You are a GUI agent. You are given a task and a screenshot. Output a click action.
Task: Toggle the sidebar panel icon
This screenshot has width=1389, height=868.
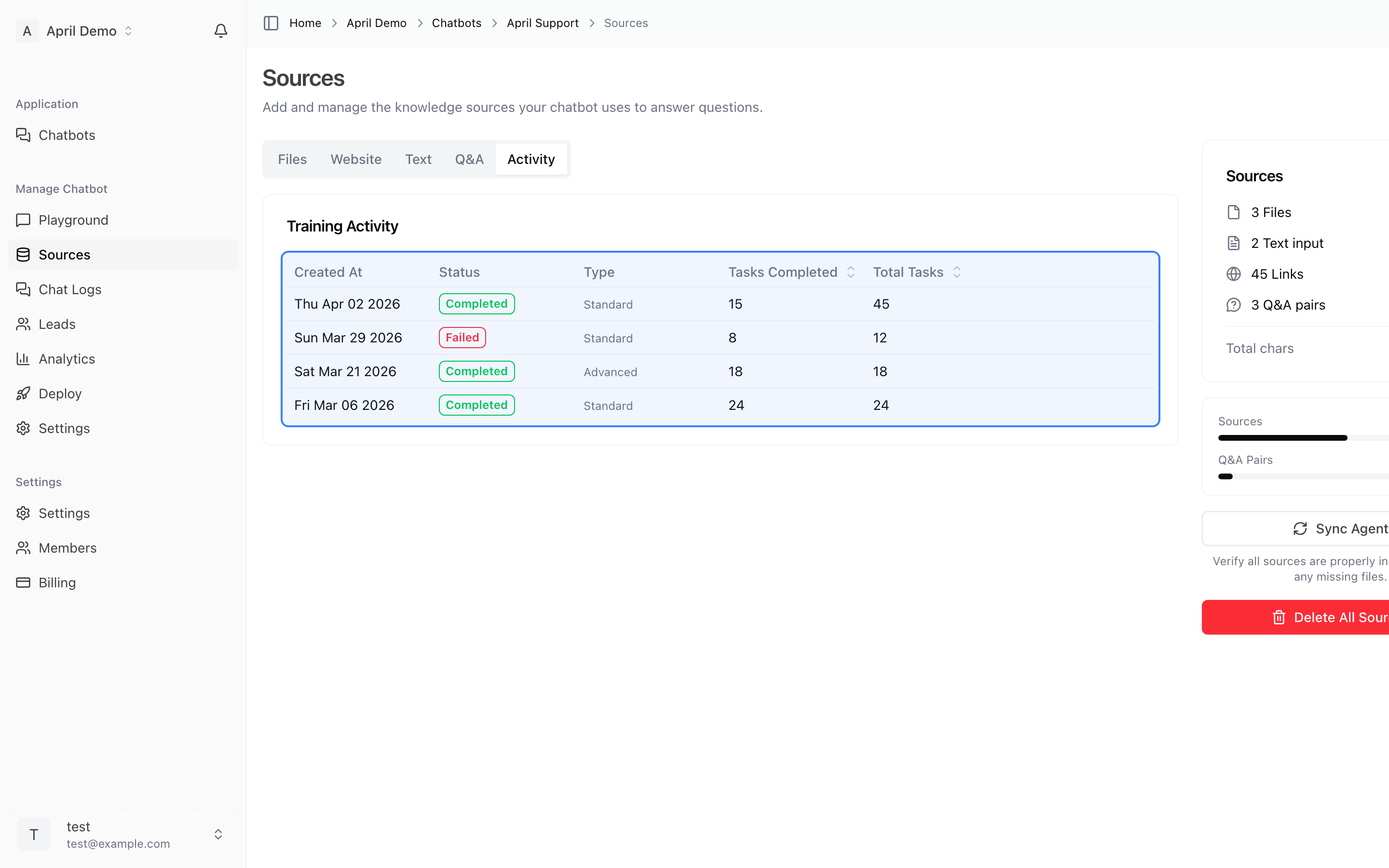[271, 23]
